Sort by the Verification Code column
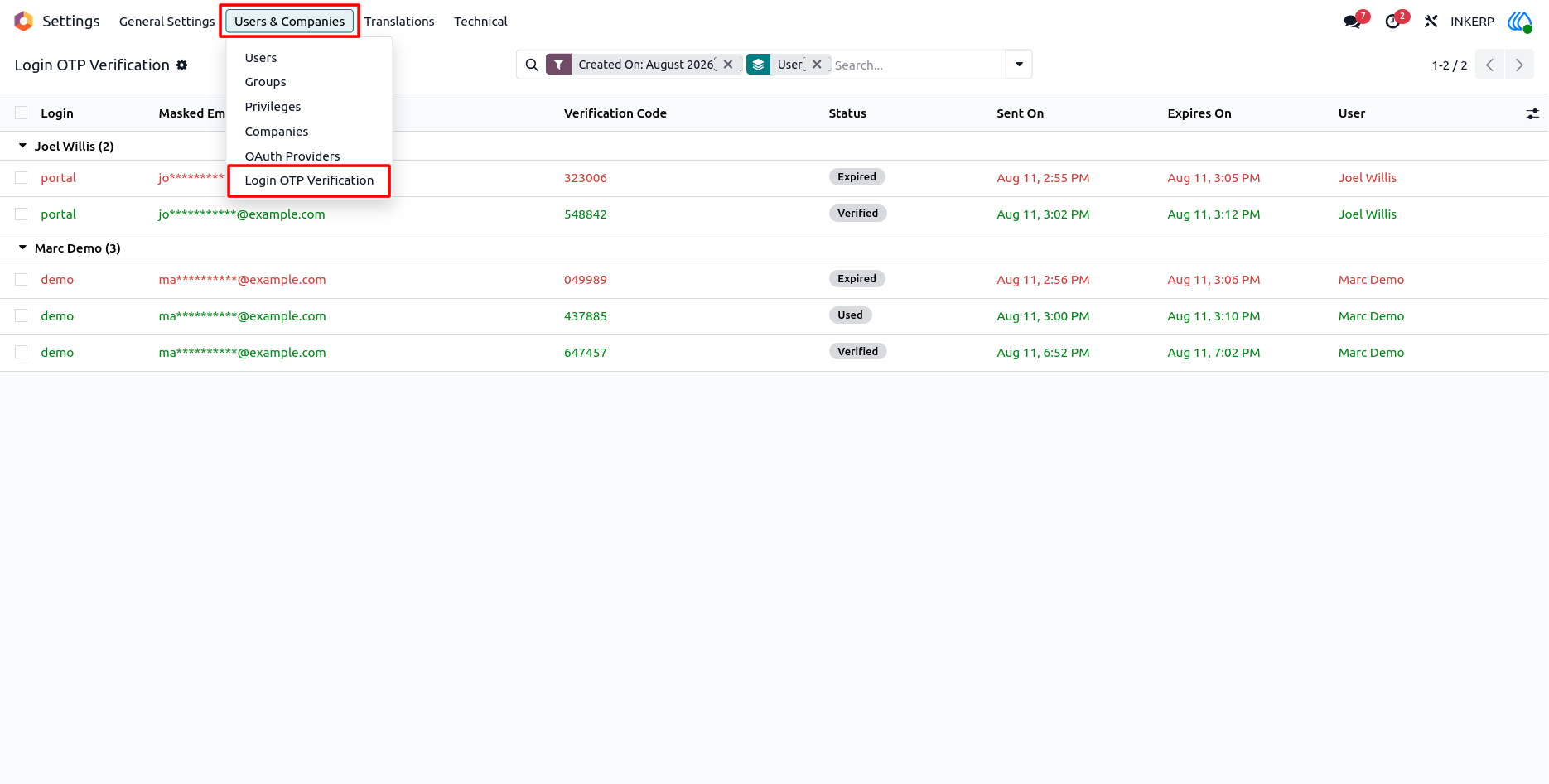This screenshot has width=1549, height=784. coord(615,113)
